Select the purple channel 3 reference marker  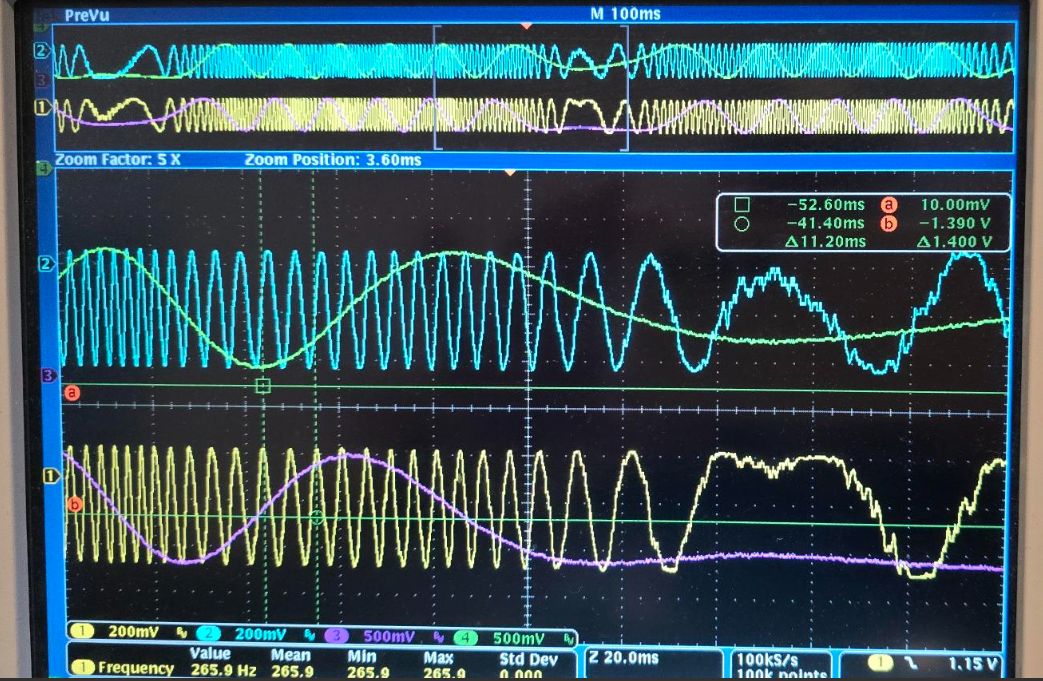tap(45, 375)
